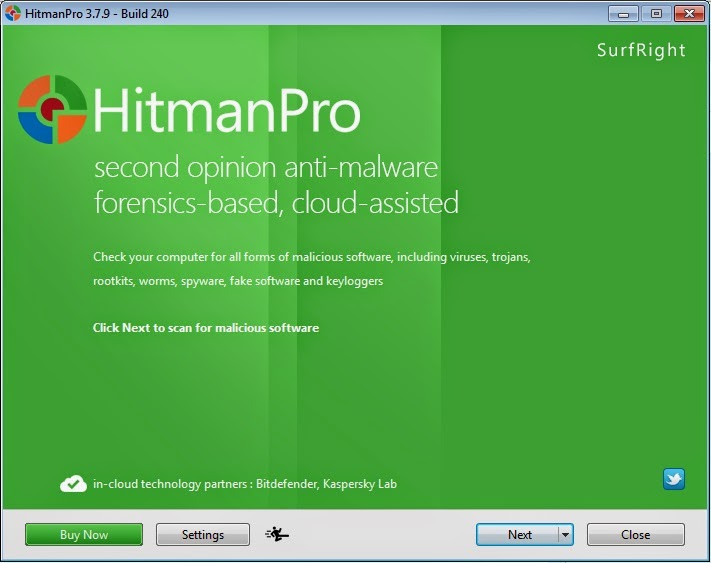Viewport: 711px width, 563px height.
Task: Click the "rootkits, worms, spyware" text line
Action: [238, 281]
